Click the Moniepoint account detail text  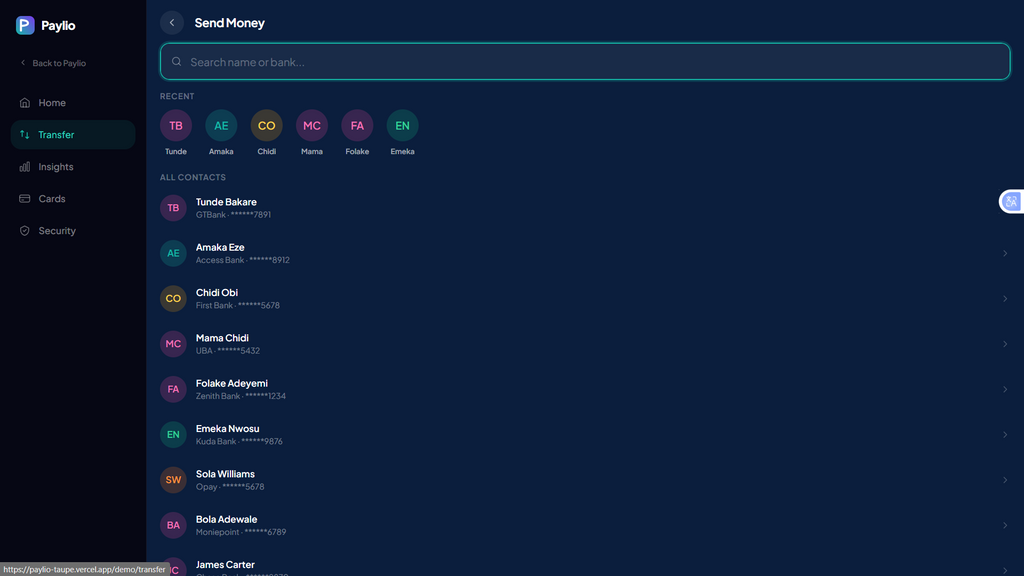241,532
